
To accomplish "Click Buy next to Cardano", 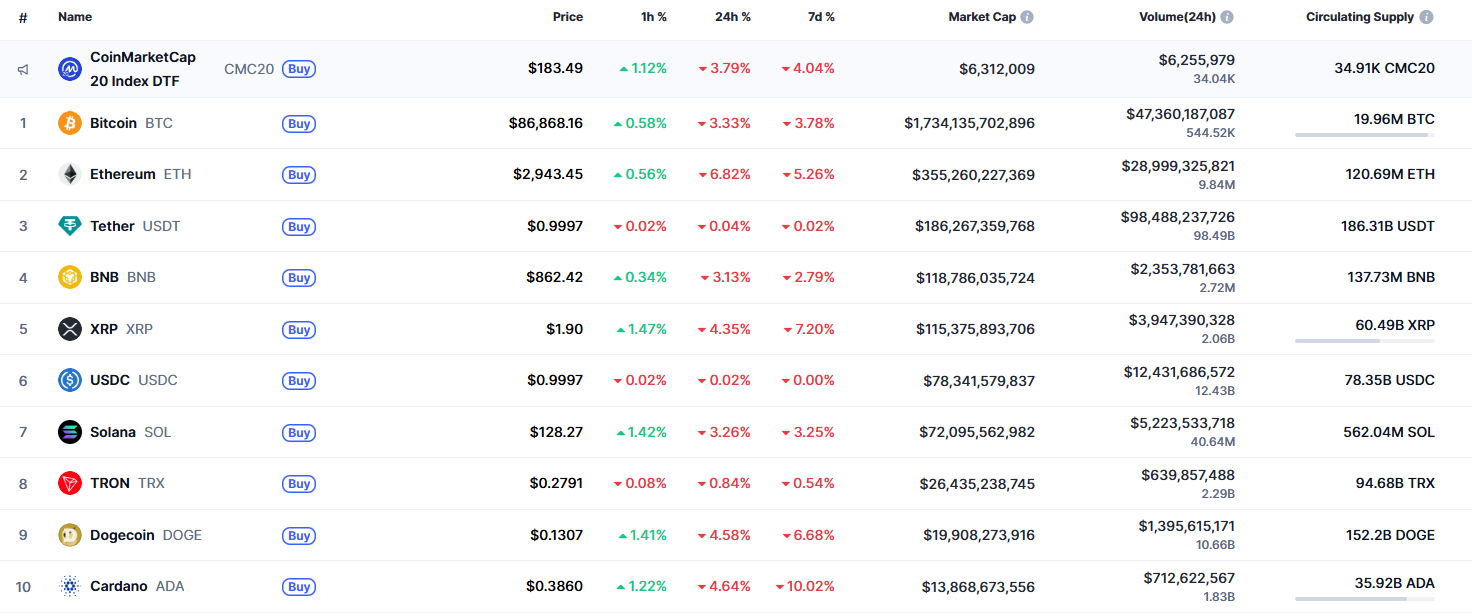I will pyautogui.click(x=298, y=586).
